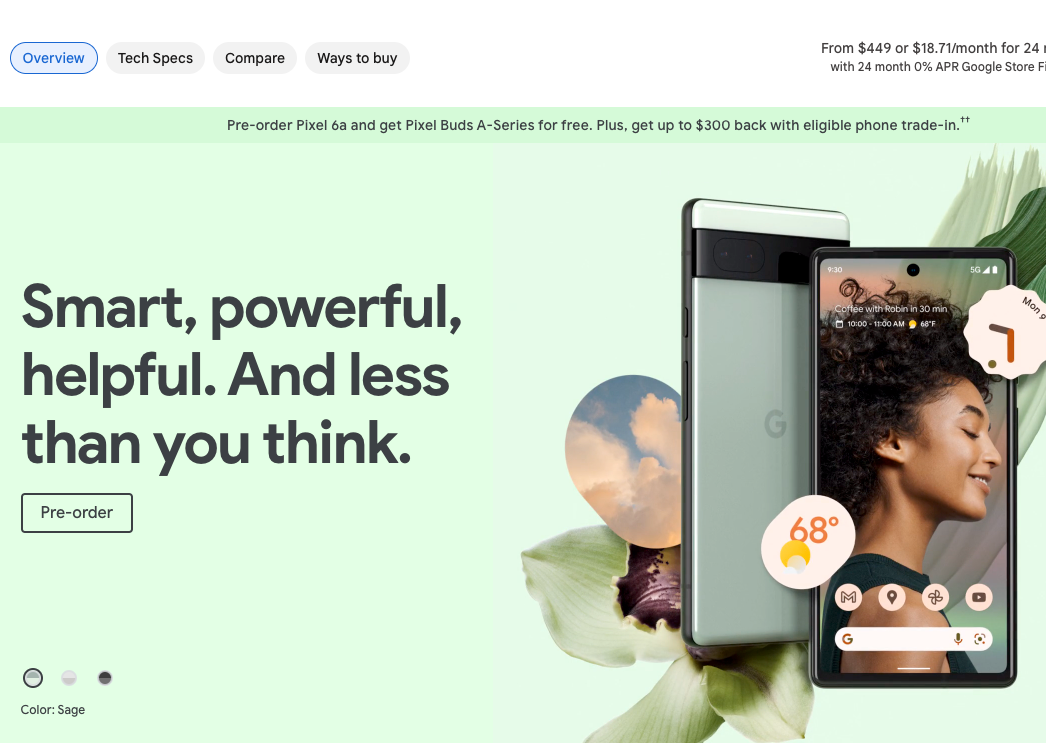Switch to the Tech Specs tab
The height and width of the screenshot is (747, 1046).
coord(155,58)
